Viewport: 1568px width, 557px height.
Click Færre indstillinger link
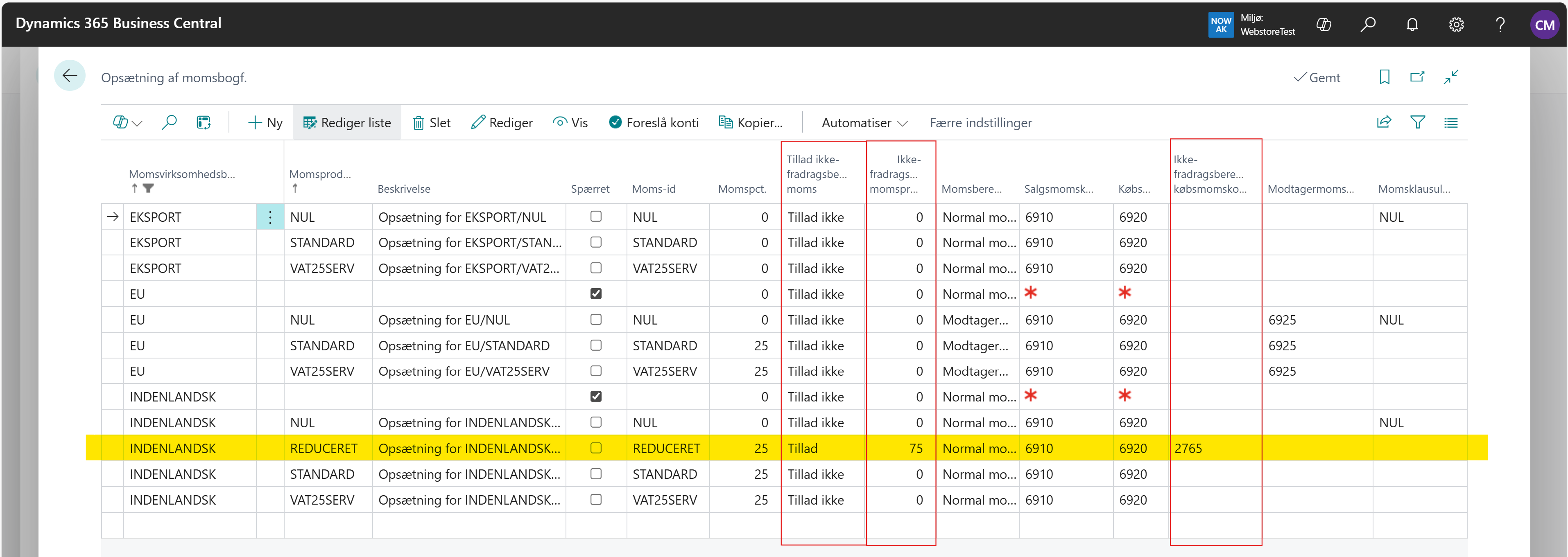[981, 123]
